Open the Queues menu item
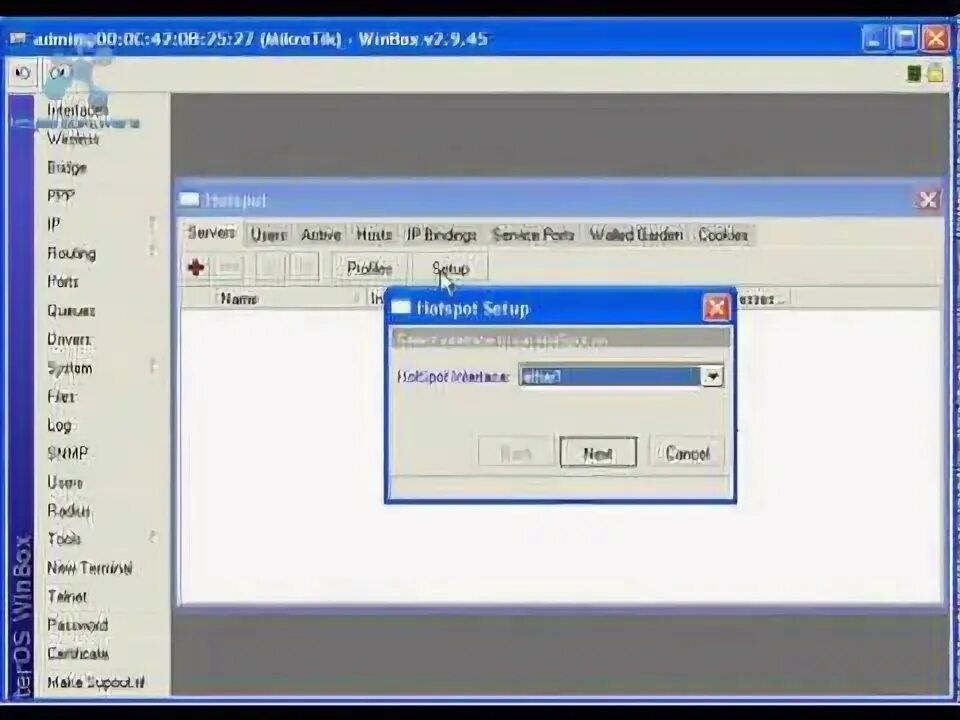Image resolution: width=960 pixels, height=720 pixels. pyautogui.click(x=71, y=310)
